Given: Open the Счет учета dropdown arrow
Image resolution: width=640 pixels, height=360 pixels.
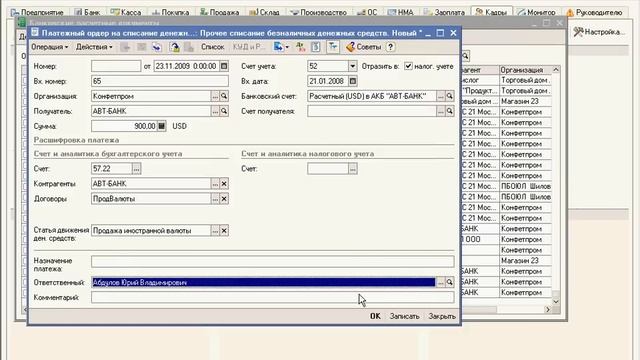Looking at the screenshot, I should 353,66.
